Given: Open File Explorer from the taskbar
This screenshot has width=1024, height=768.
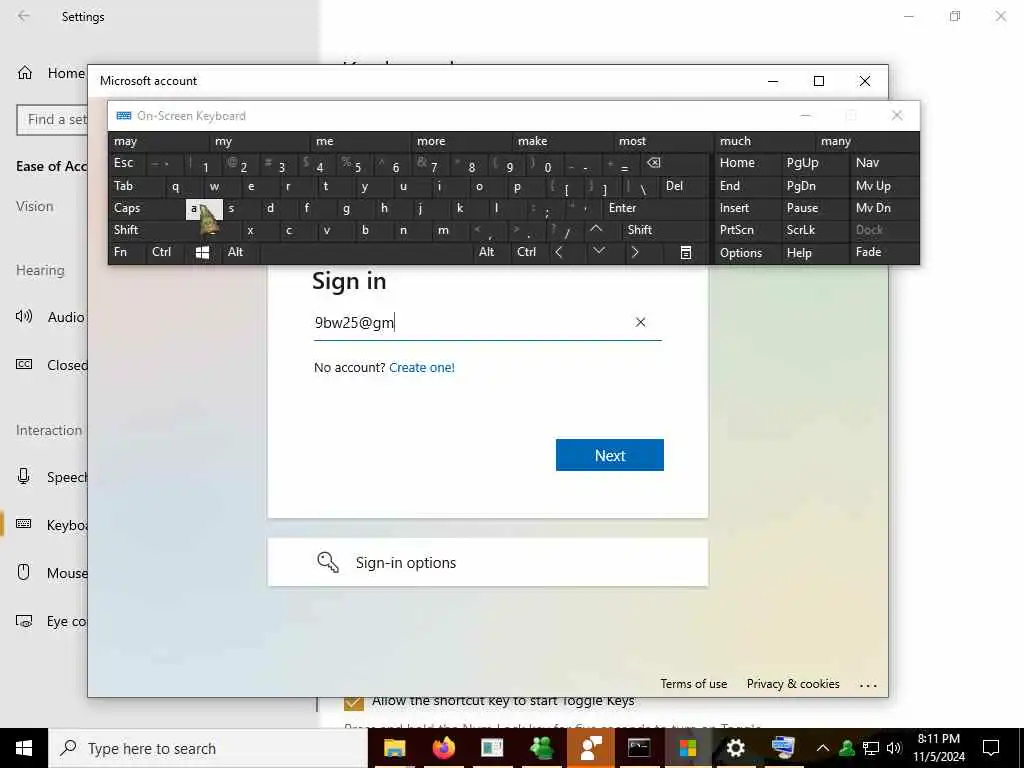Looking at the screenshot, I should click(394, 748).
